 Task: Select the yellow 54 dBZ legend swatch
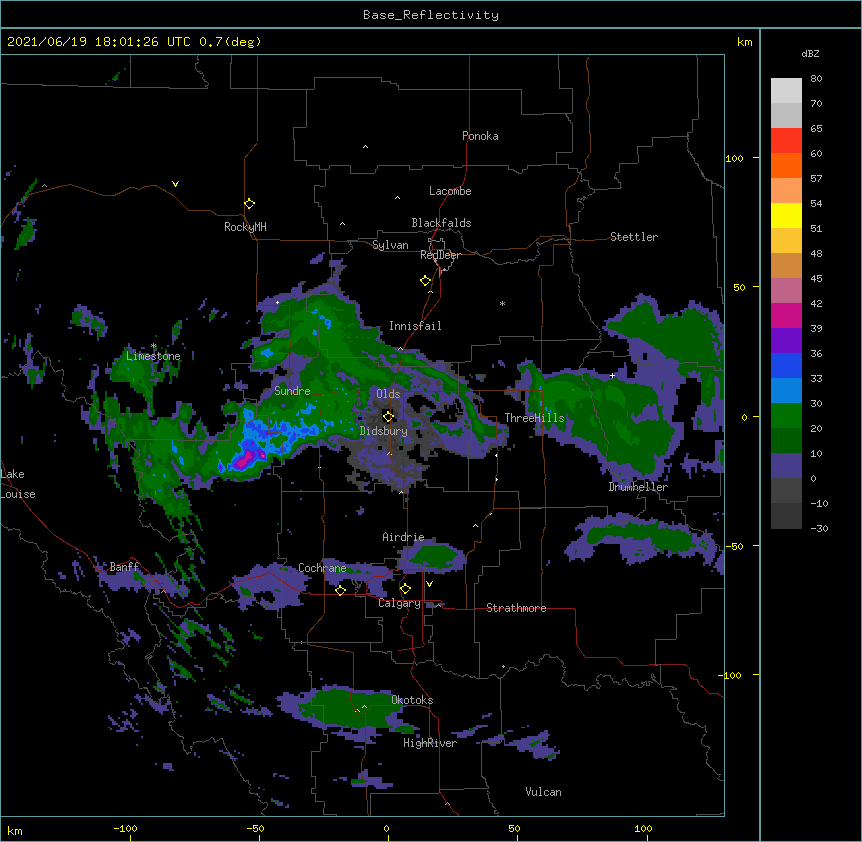(x=786, y=215)
